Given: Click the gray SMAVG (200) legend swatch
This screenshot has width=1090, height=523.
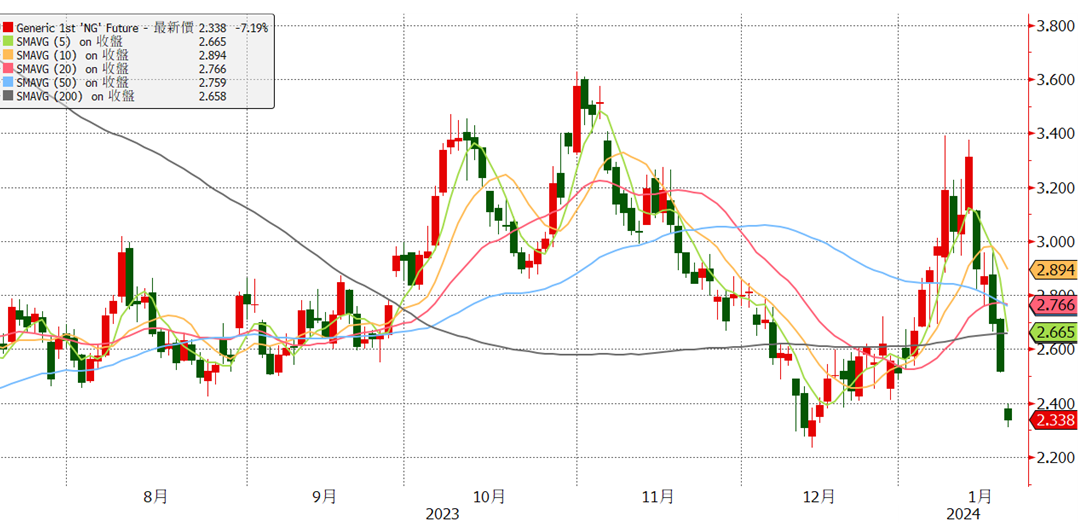Looking at the screenshot, I should coord(8,96).
